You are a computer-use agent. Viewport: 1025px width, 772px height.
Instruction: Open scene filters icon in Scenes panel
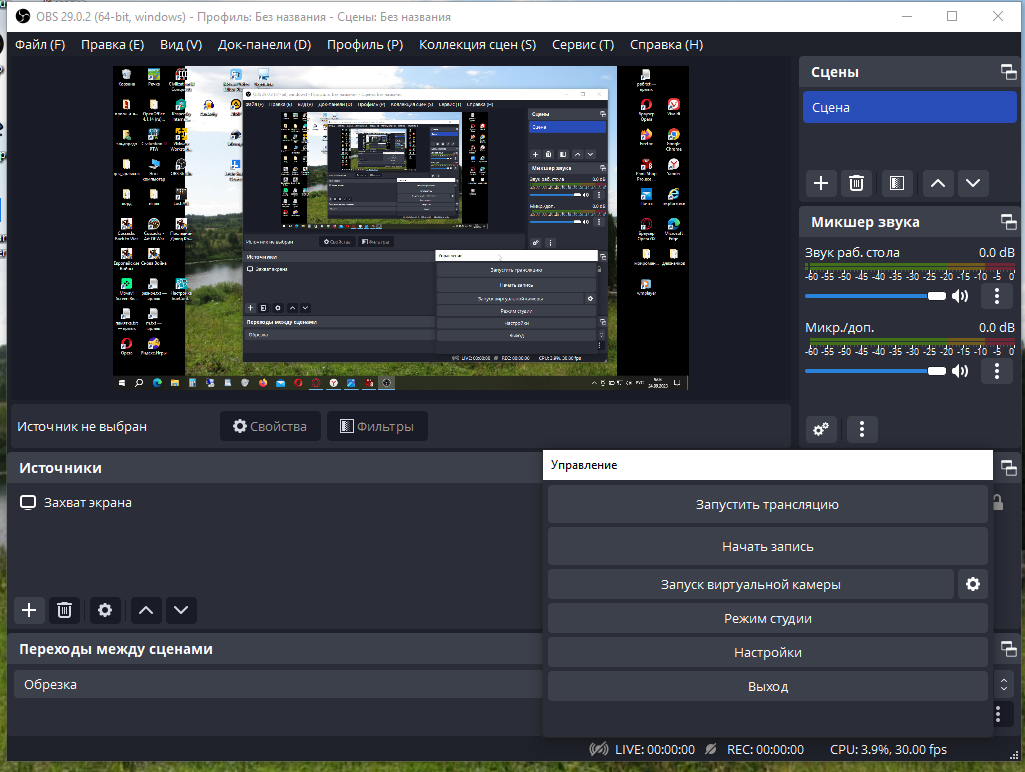coord(897,183)
